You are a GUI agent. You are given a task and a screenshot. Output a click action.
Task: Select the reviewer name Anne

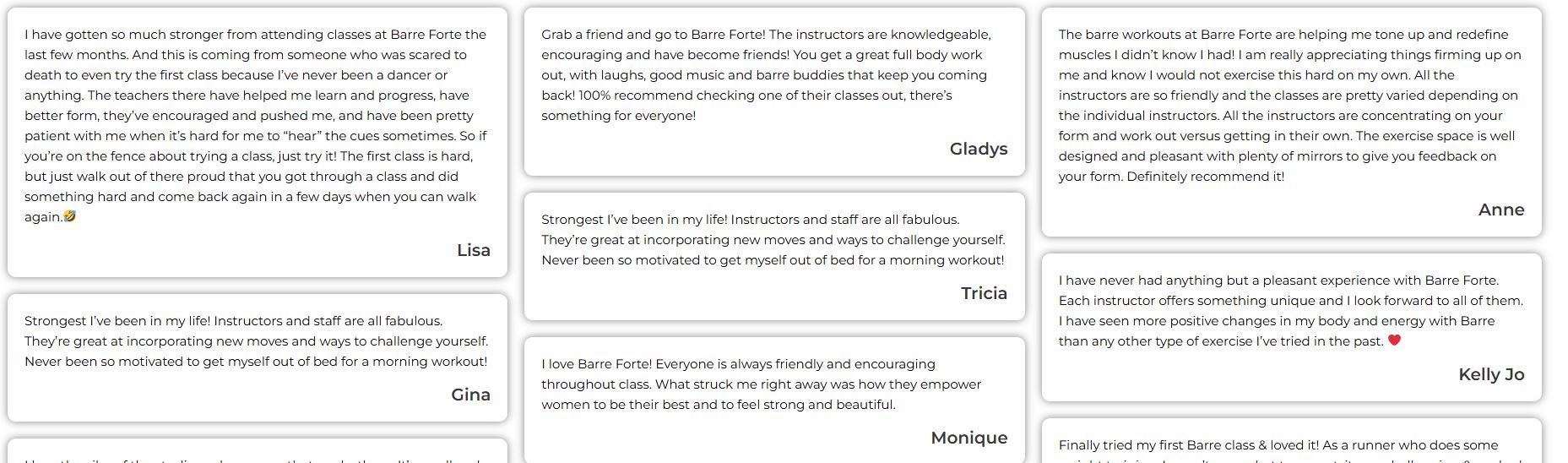[x=1500, y=210]
